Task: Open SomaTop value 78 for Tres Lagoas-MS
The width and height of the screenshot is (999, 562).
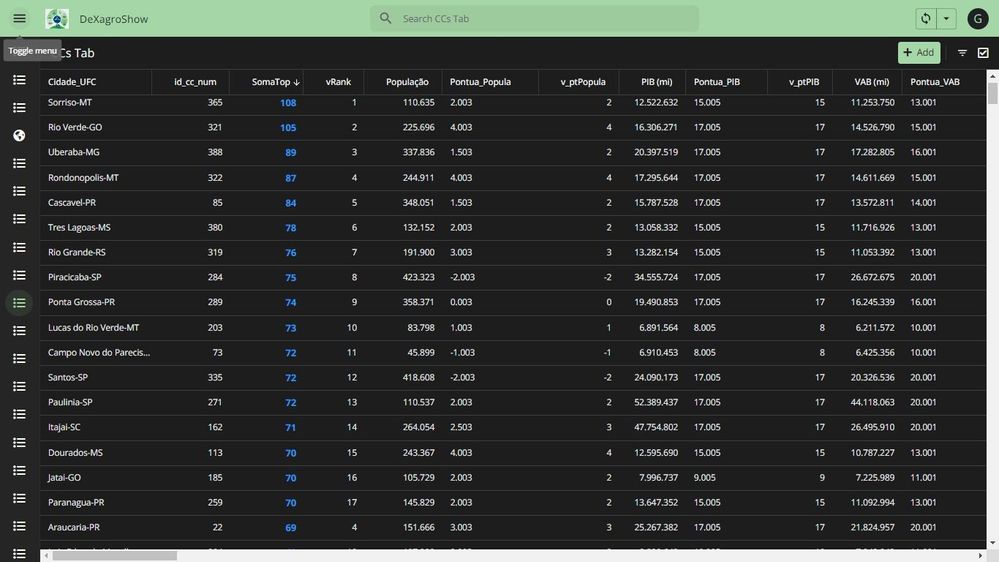Action: [291, 227]
